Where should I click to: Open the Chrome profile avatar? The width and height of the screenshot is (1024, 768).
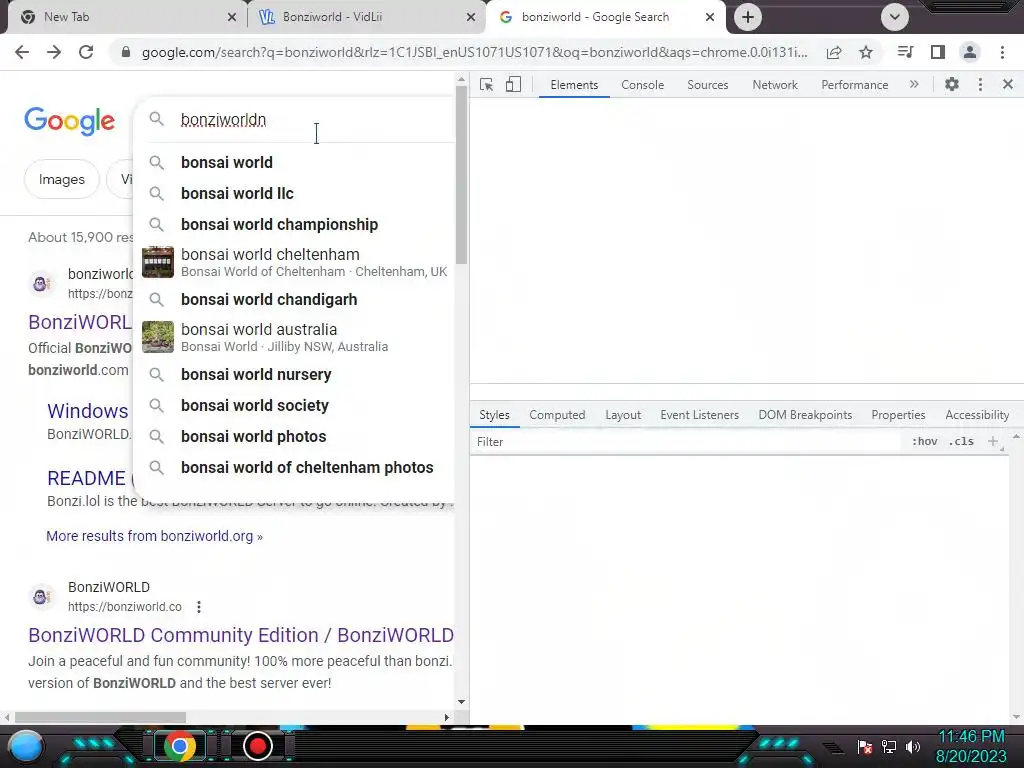click(x=970, y=52)
